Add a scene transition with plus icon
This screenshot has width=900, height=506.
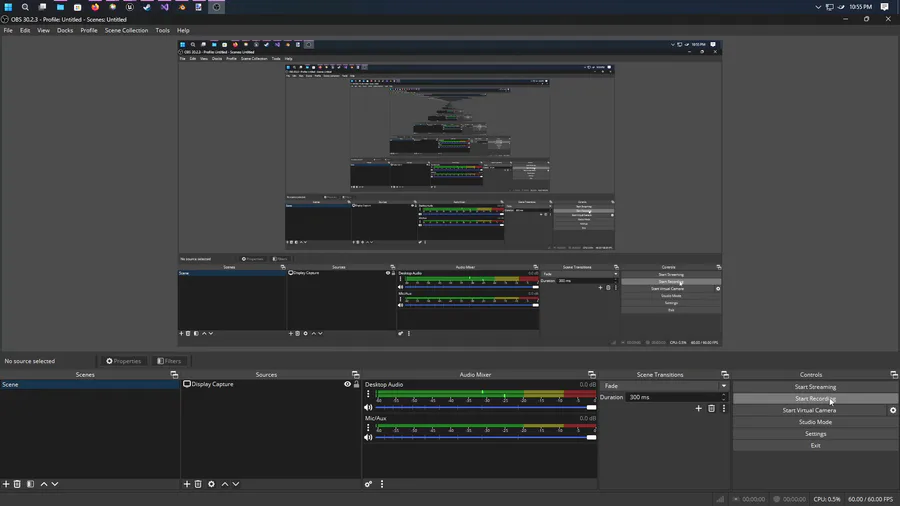[699, 408]
